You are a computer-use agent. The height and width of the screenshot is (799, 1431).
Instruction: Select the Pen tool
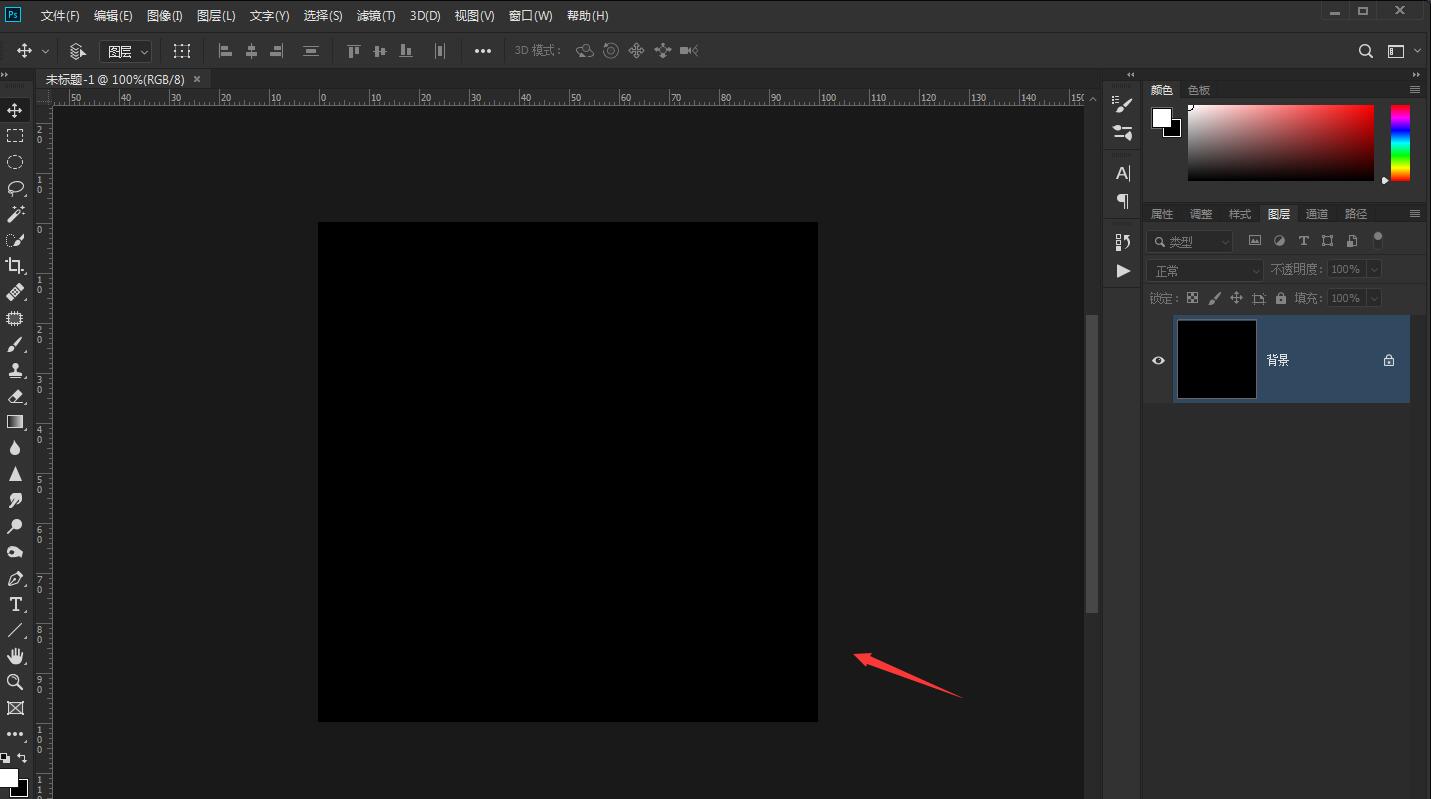pyautogui.click(x=15, y=578)
